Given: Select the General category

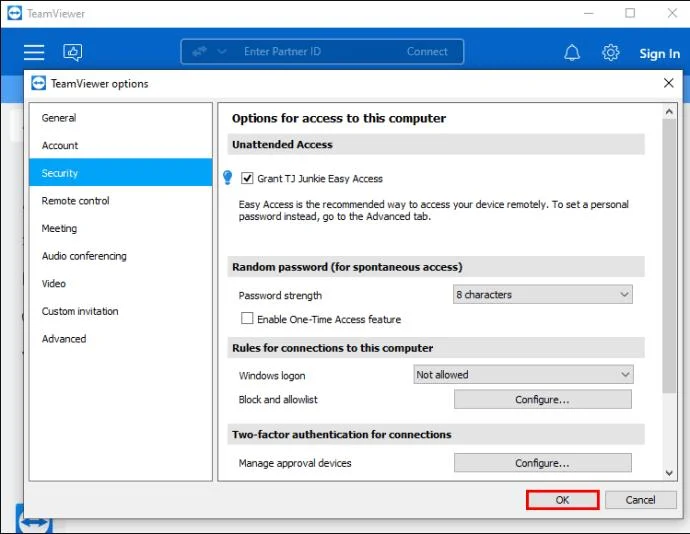Looking at the screenshot, I should pyautogui.click(x=121, y=118).
